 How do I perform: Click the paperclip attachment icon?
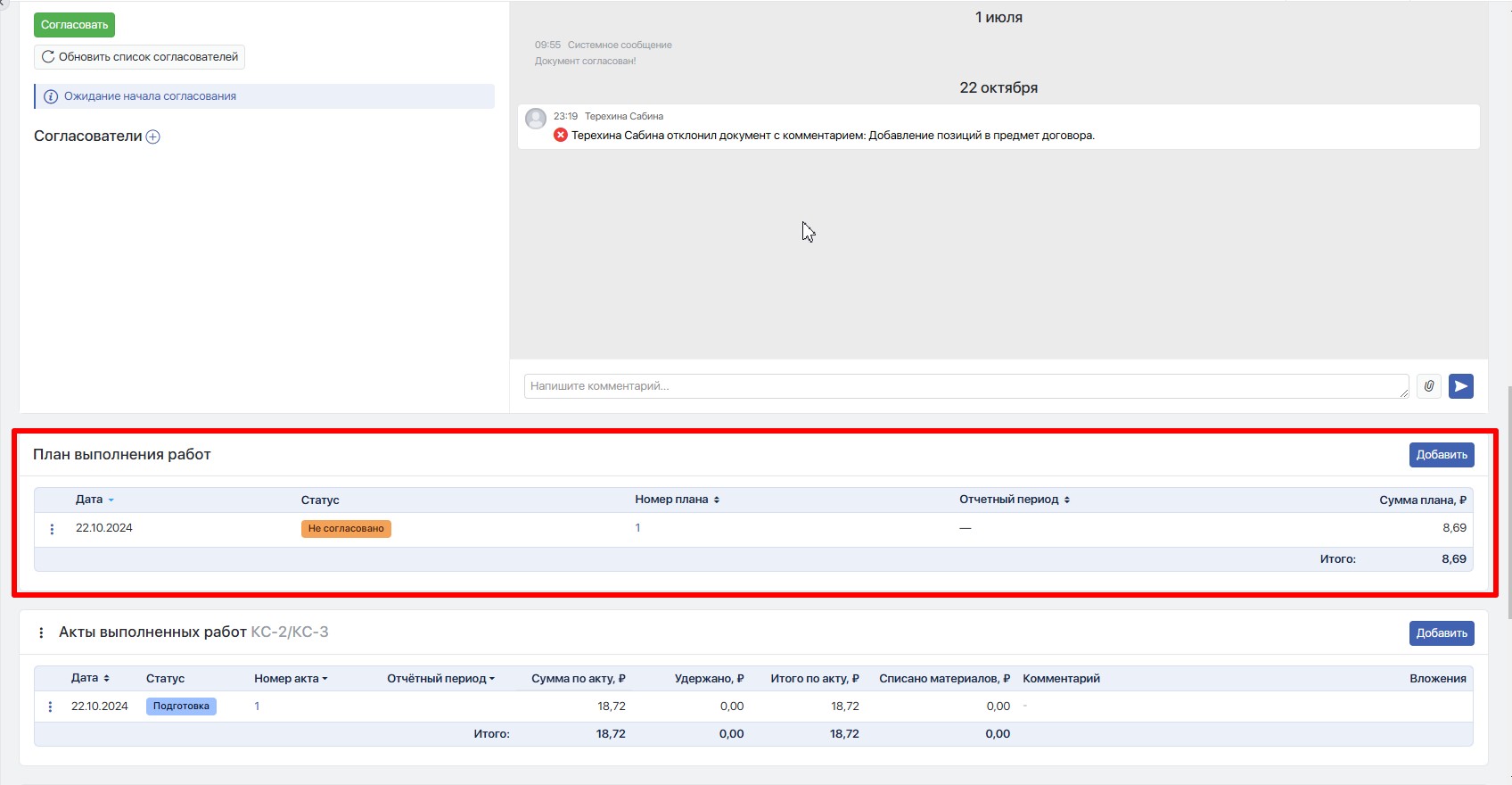[x=1428, y=386]
